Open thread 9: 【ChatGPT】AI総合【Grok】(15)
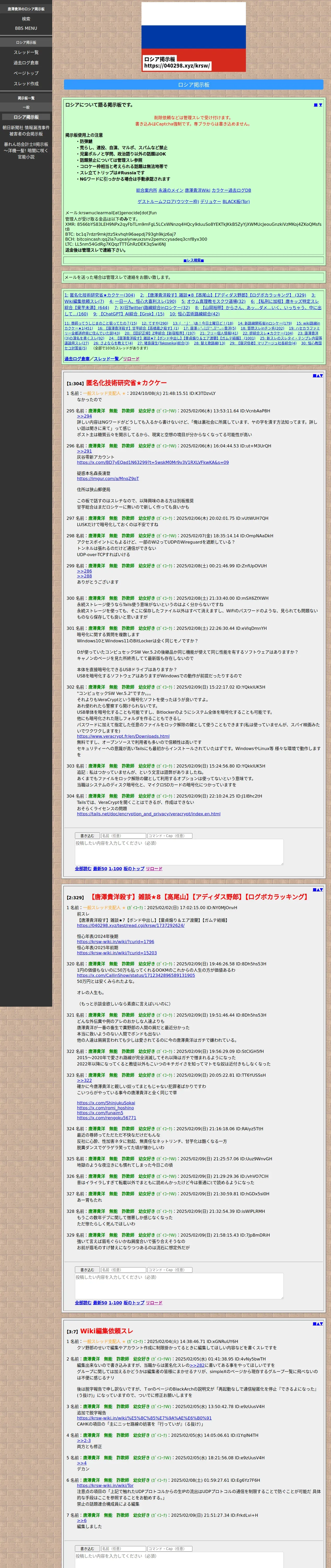331x1568 pixels. [129, 314]
